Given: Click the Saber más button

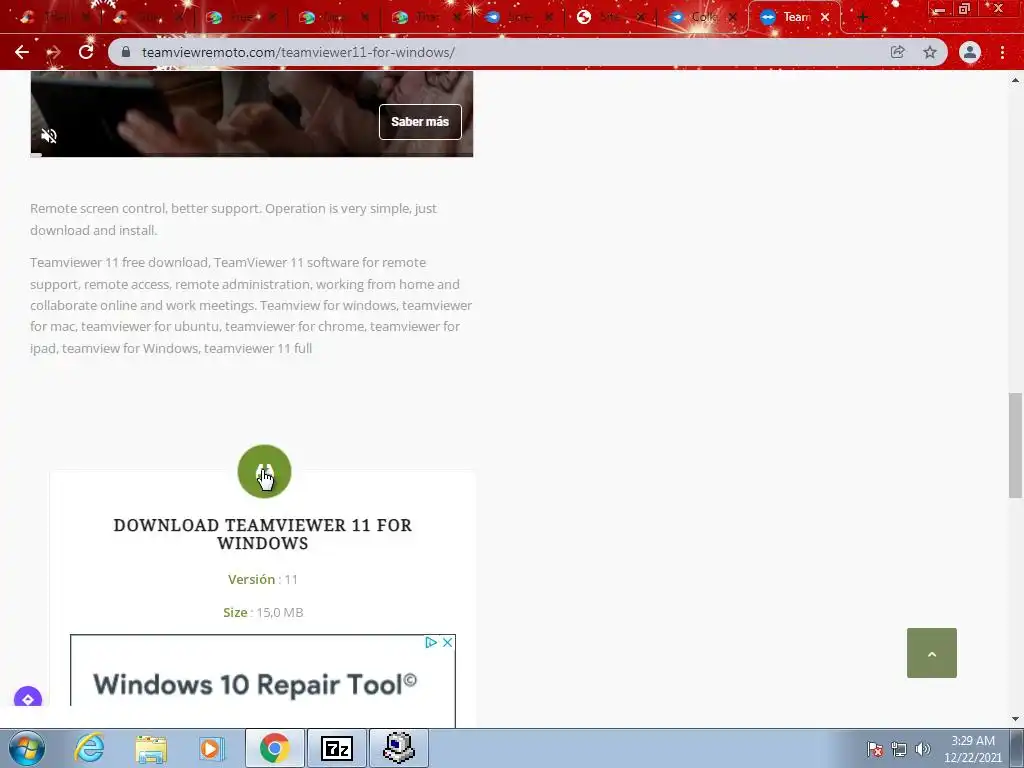Looking at the screenshot, I should pyautogui.click(x=420, y=121).
